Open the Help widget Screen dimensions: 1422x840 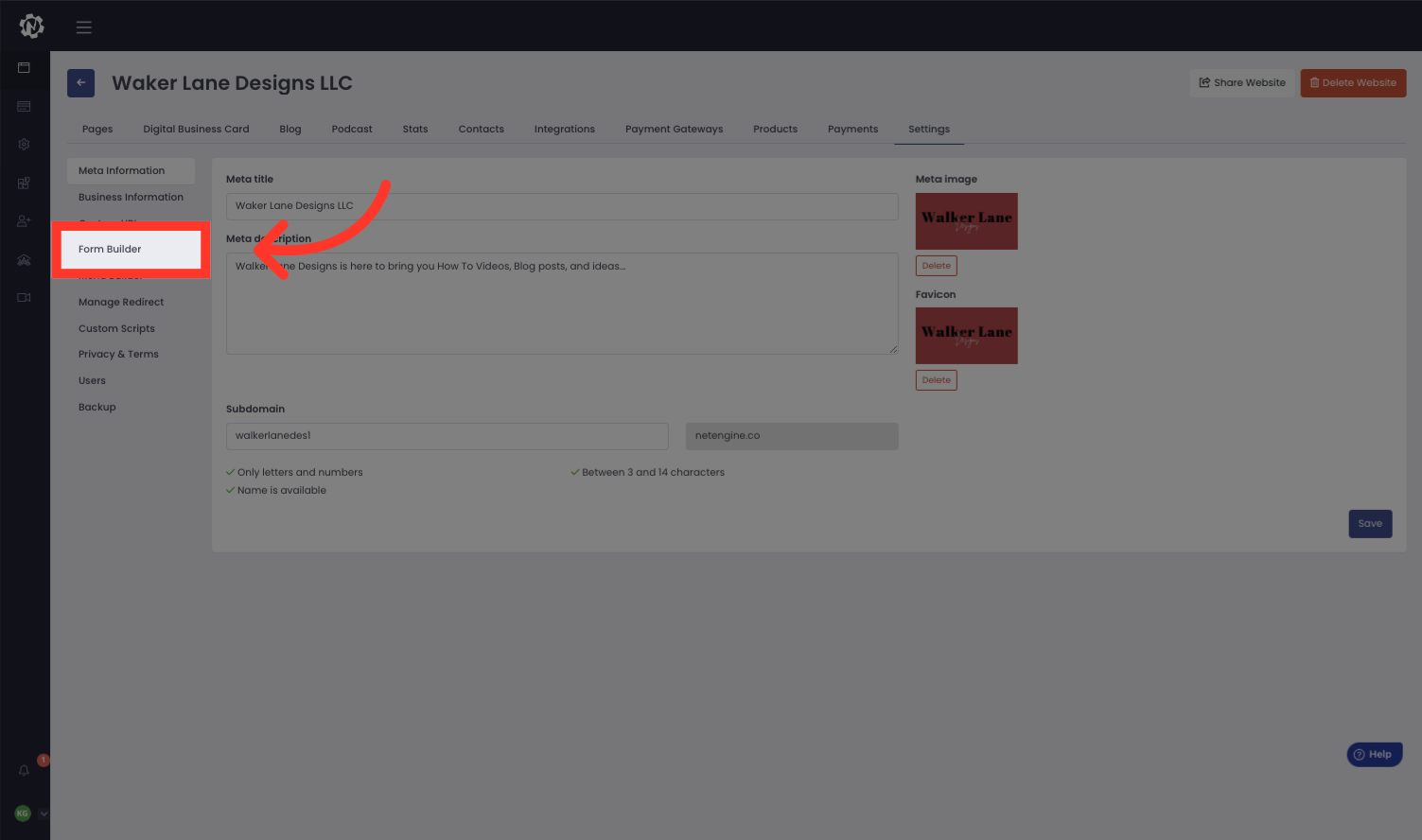click(1374, 755)
